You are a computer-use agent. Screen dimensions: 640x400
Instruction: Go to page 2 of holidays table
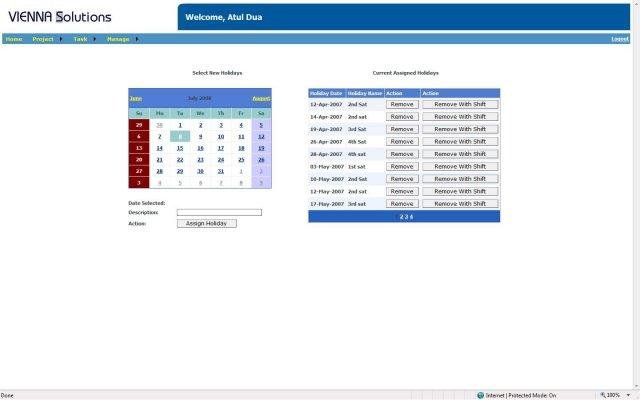pos(402,217)
